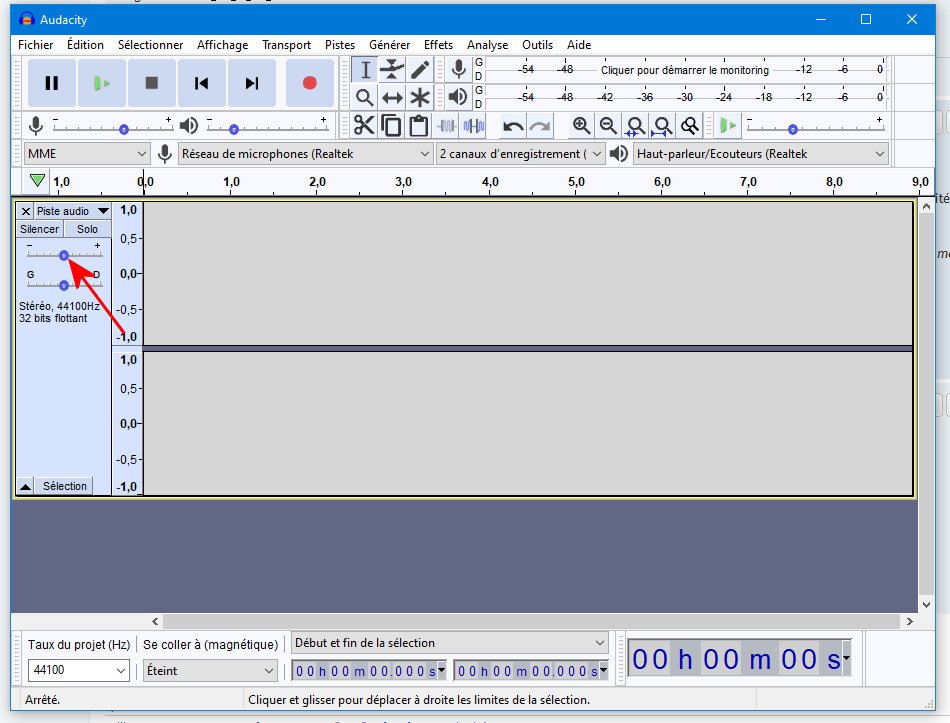Click the track pan G/D slider knob

[x=64, y=285]
